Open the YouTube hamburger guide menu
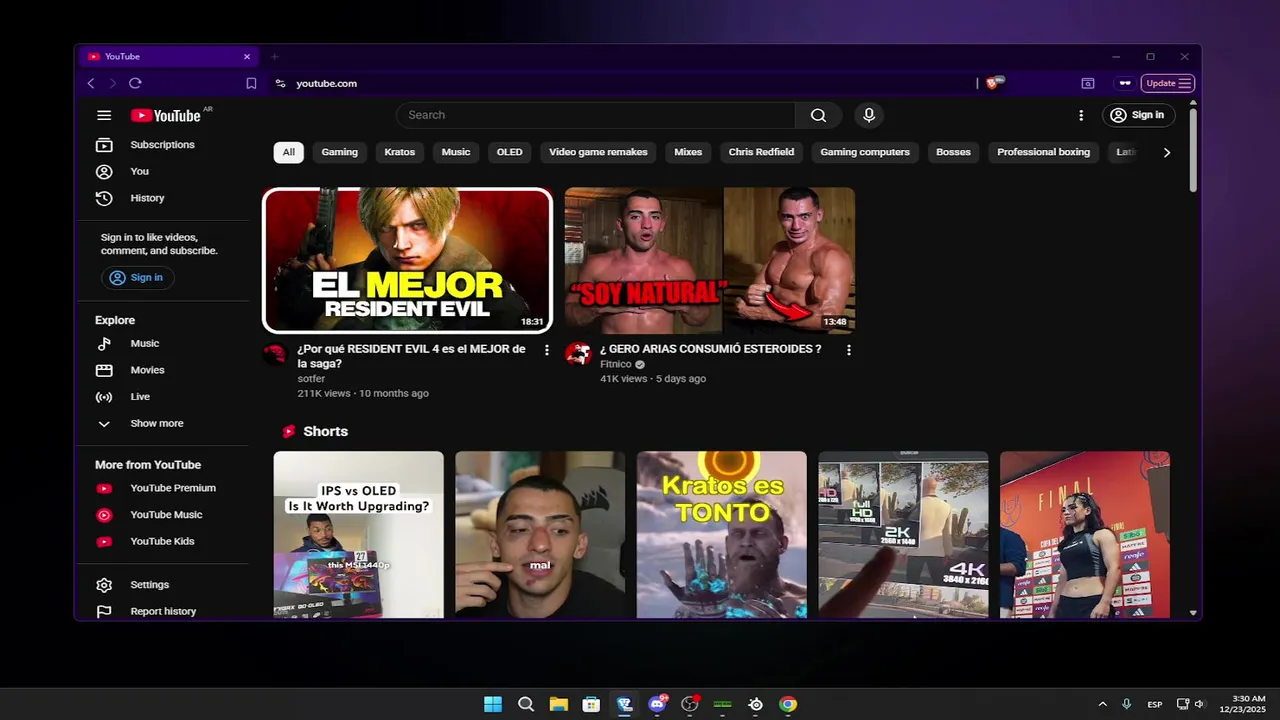1280x720 pixels. pyautogui.click(x=104, y=115)
